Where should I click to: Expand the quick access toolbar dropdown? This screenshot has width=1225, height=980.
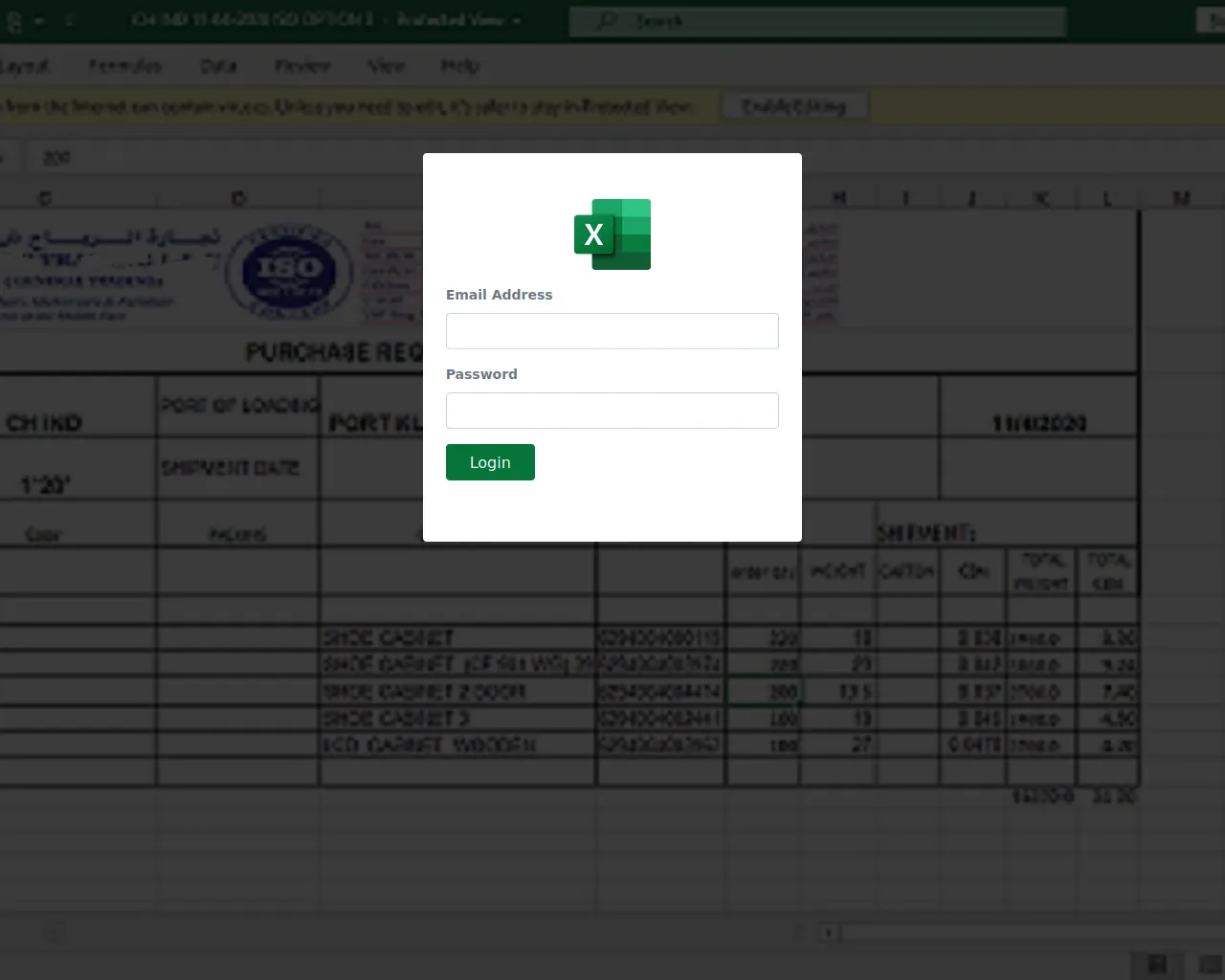[x=69, y=20]
